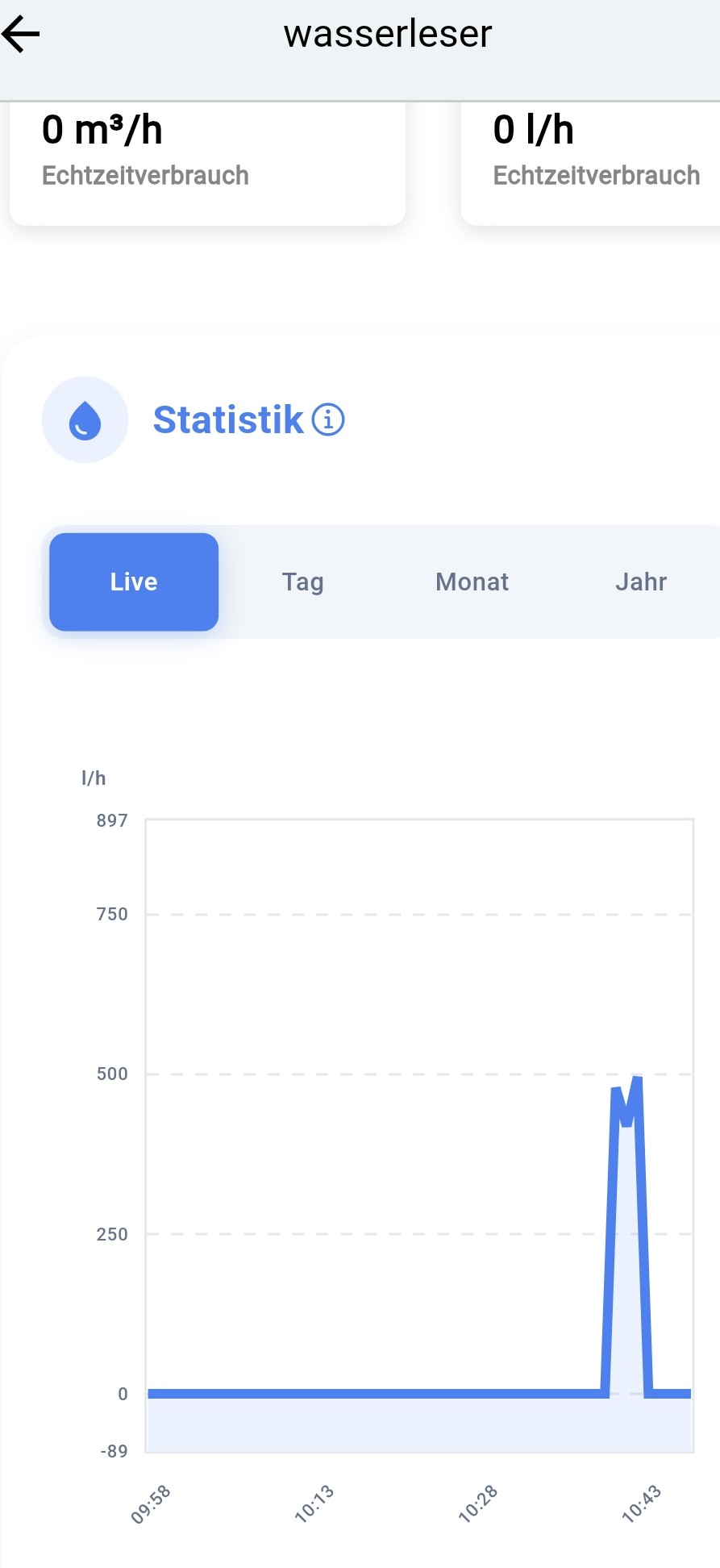Switch to the Tag tab
Image resolution: width=720 pixels, height=1568 pixels.
click(302, 582)
